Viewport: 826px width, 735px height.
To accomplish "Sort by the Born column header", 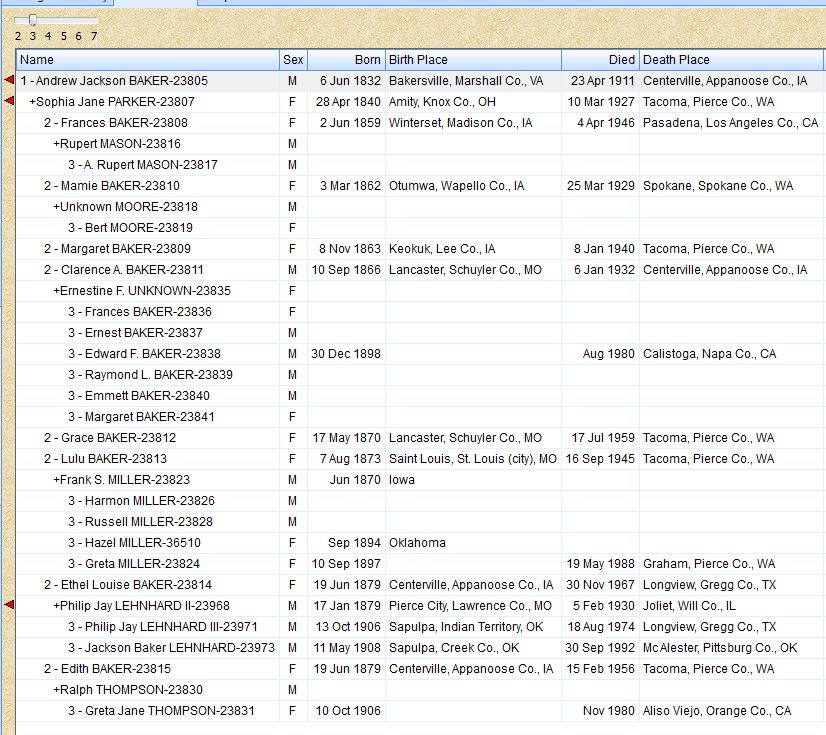I will (346, 60).
